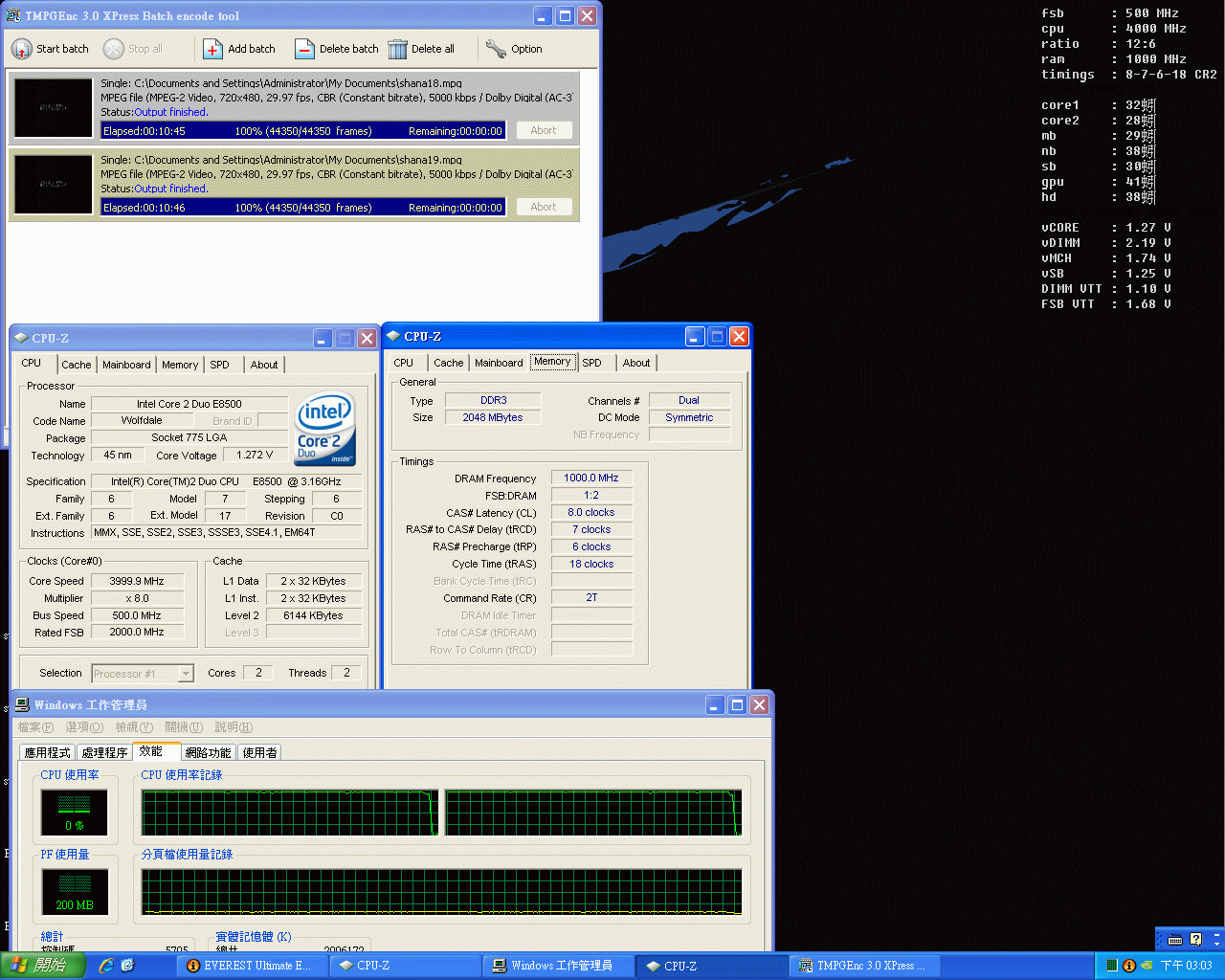Click the CPU usage 0% meter
The height and width of the screenshot is (980, 1225).
[75, 813]
